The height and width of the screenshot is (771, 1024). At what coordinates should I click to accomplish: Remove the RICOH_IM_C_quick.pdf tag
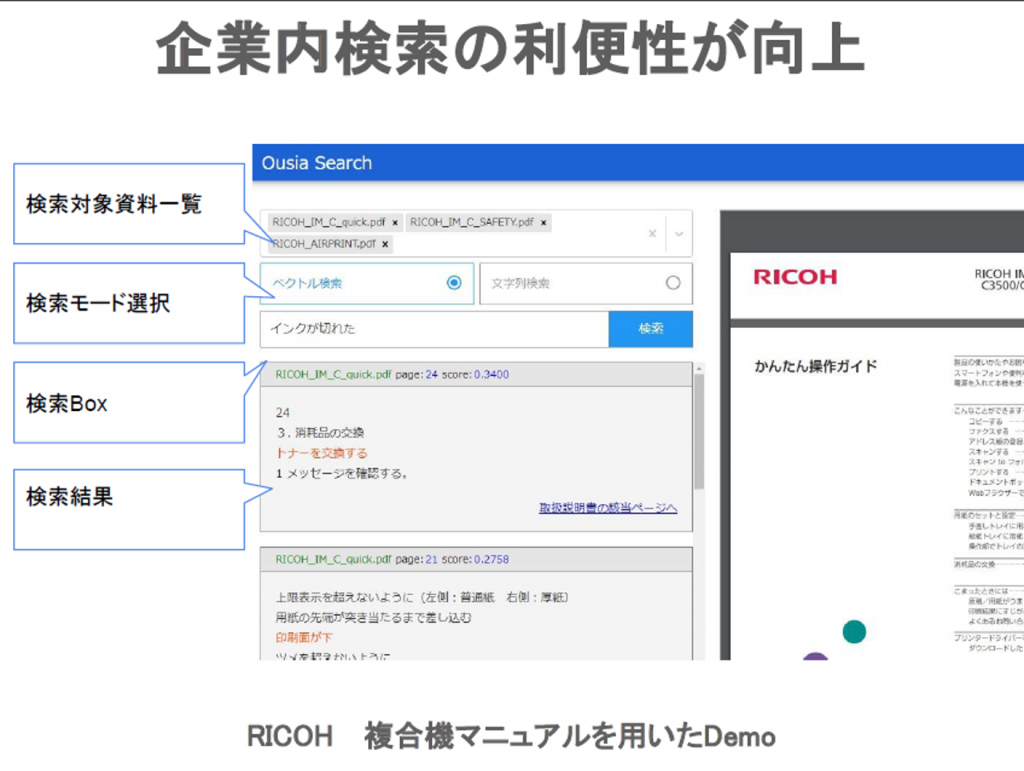pyautogui.click(x=395, y=223)
